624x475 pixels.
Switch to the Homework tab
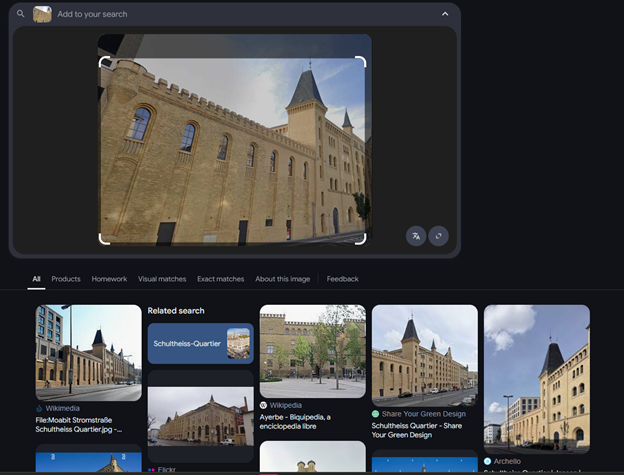pyautogui.click(x=109, y=279)
